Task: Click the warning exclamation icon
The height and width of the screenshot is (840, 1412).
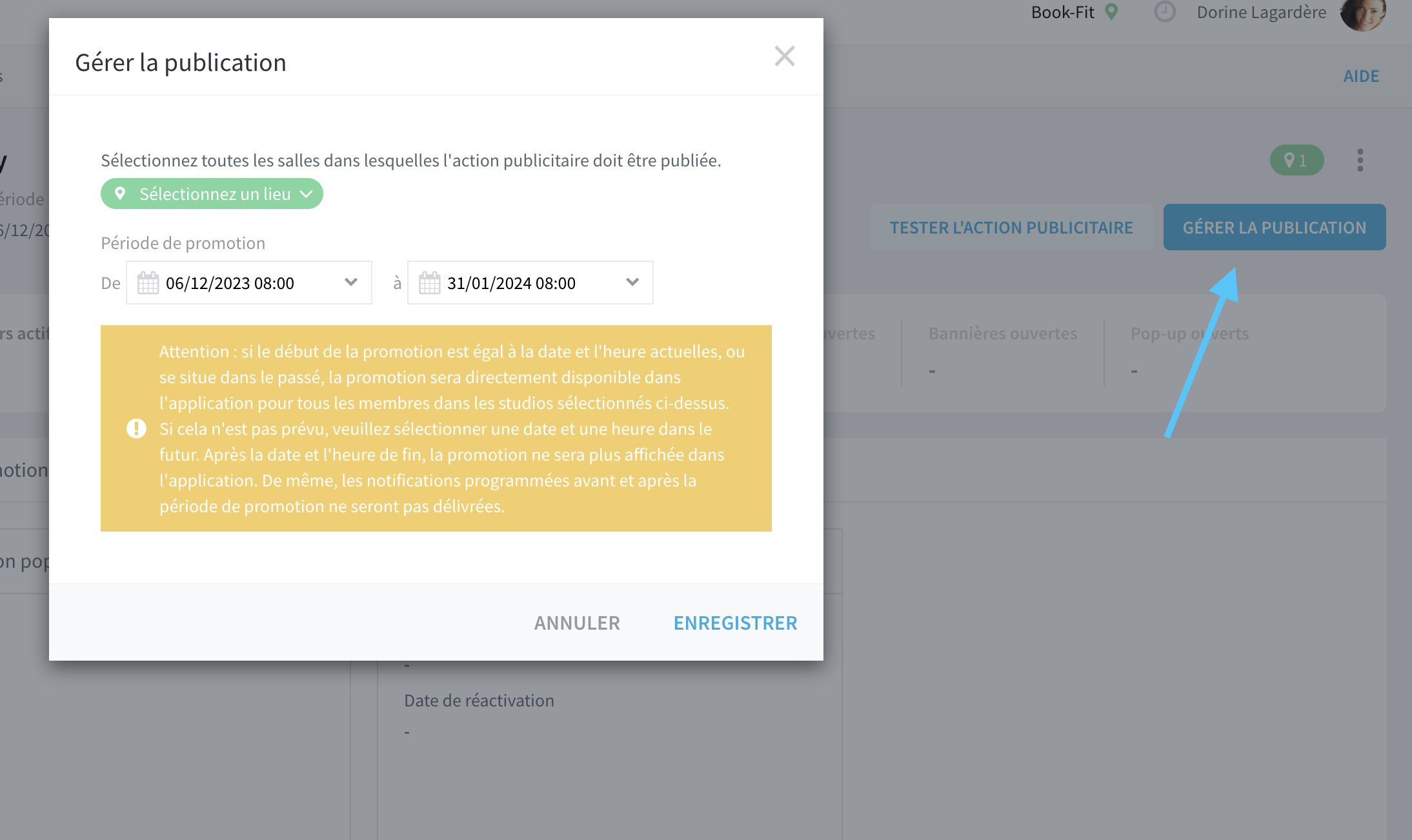Action: pos(136,428)
